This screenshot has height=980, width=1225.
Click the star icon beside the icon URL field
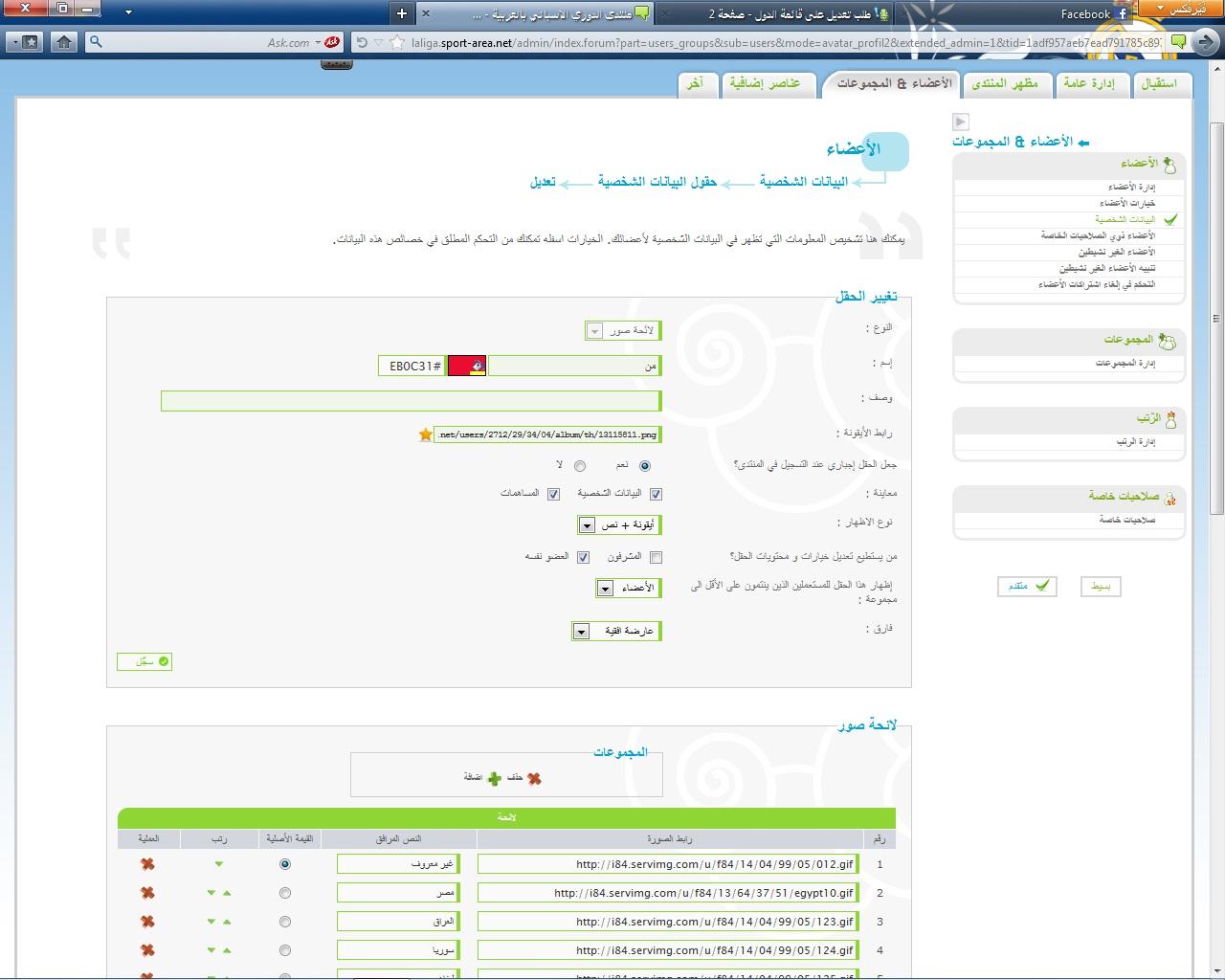426,434
